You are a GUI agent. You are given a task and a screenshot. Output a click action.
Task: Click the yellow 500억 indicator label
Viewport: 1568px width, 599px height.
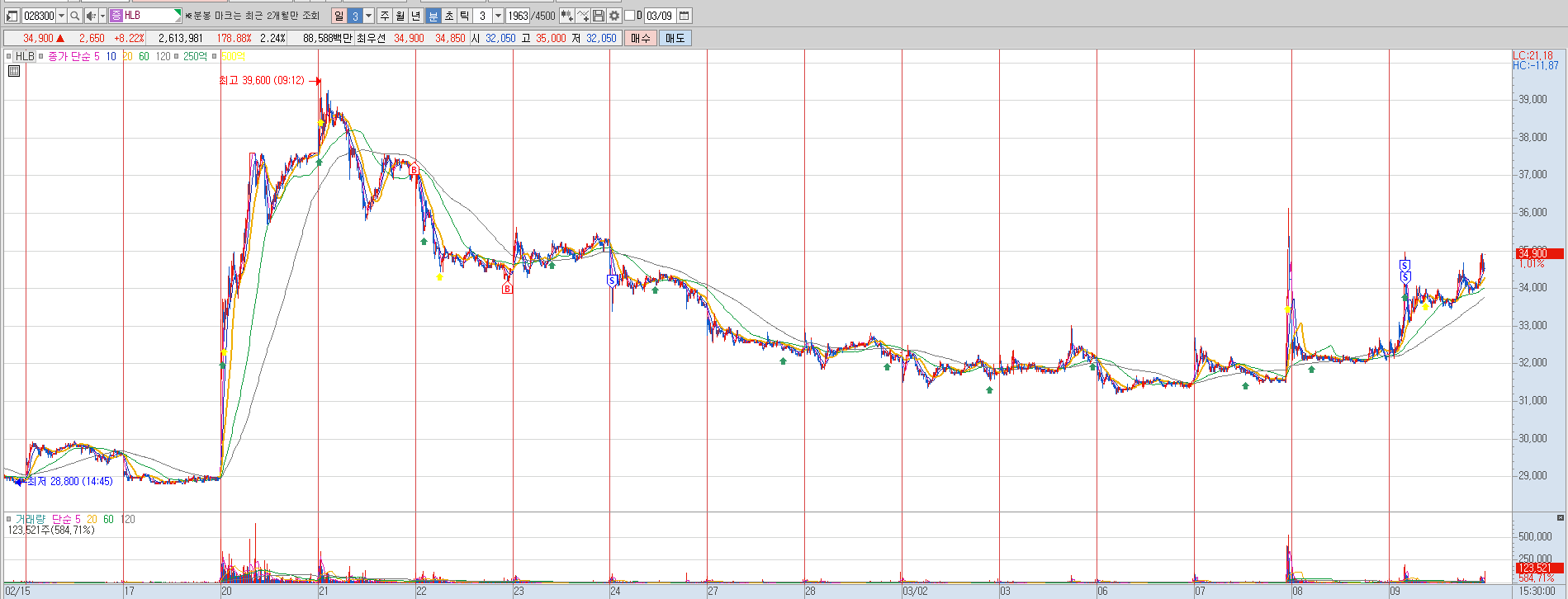click(233, 56)
